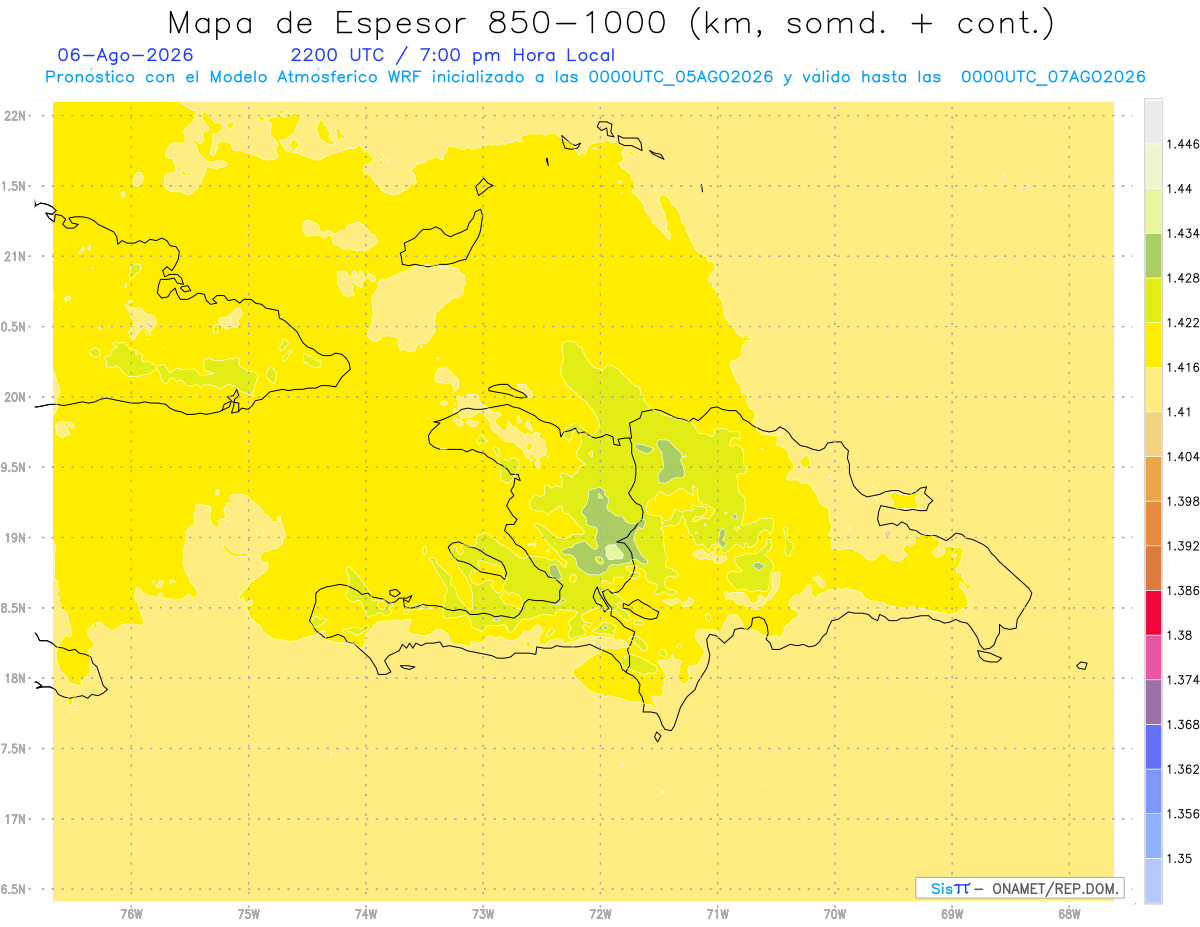Click the legend value '1.392'
The height and width of the screenshot is (927, 1200).
1183,546
